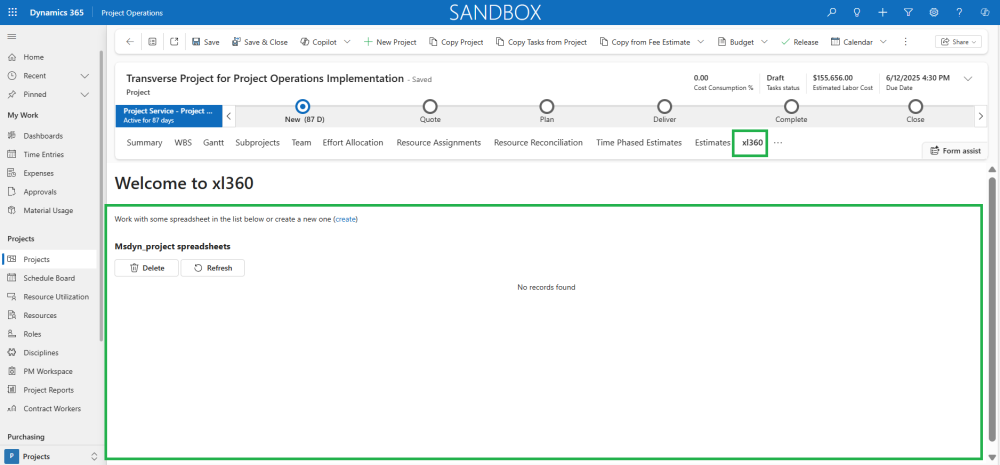The width and height of the screenshot is (1000, 465).
Task: Open more commands vertical ellipsis
Action: tap(906, 42)
